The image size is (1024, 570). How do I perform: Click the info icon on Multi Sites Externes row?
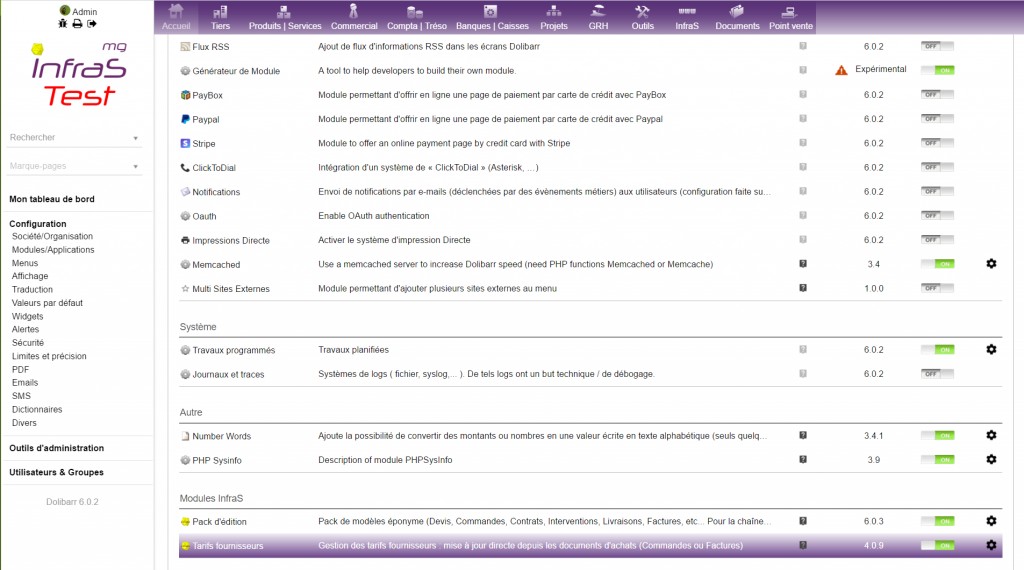coord(803,288)
